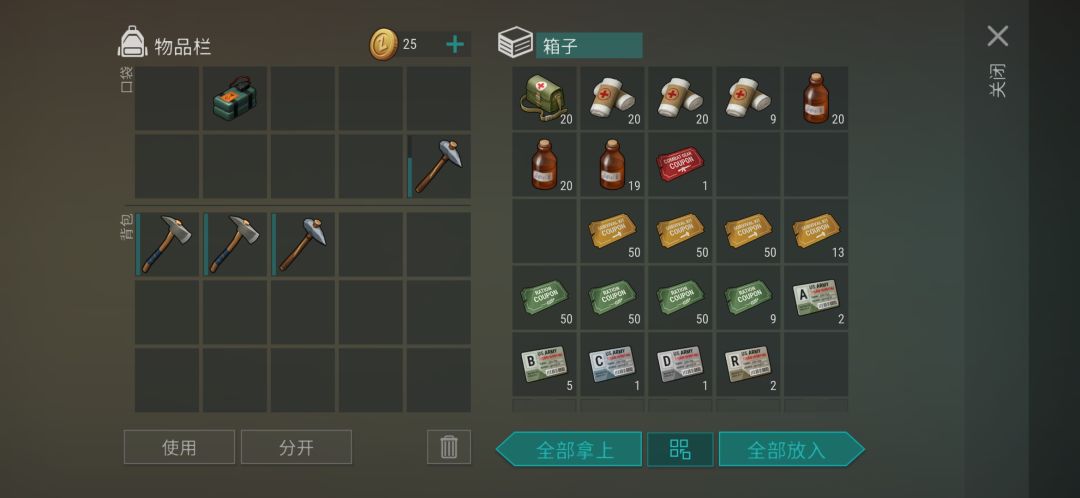Select green ration coupon stack of 9
The height and width of the screenshot is (498, 1080).
pyautogui.click(x=748, y=298)
